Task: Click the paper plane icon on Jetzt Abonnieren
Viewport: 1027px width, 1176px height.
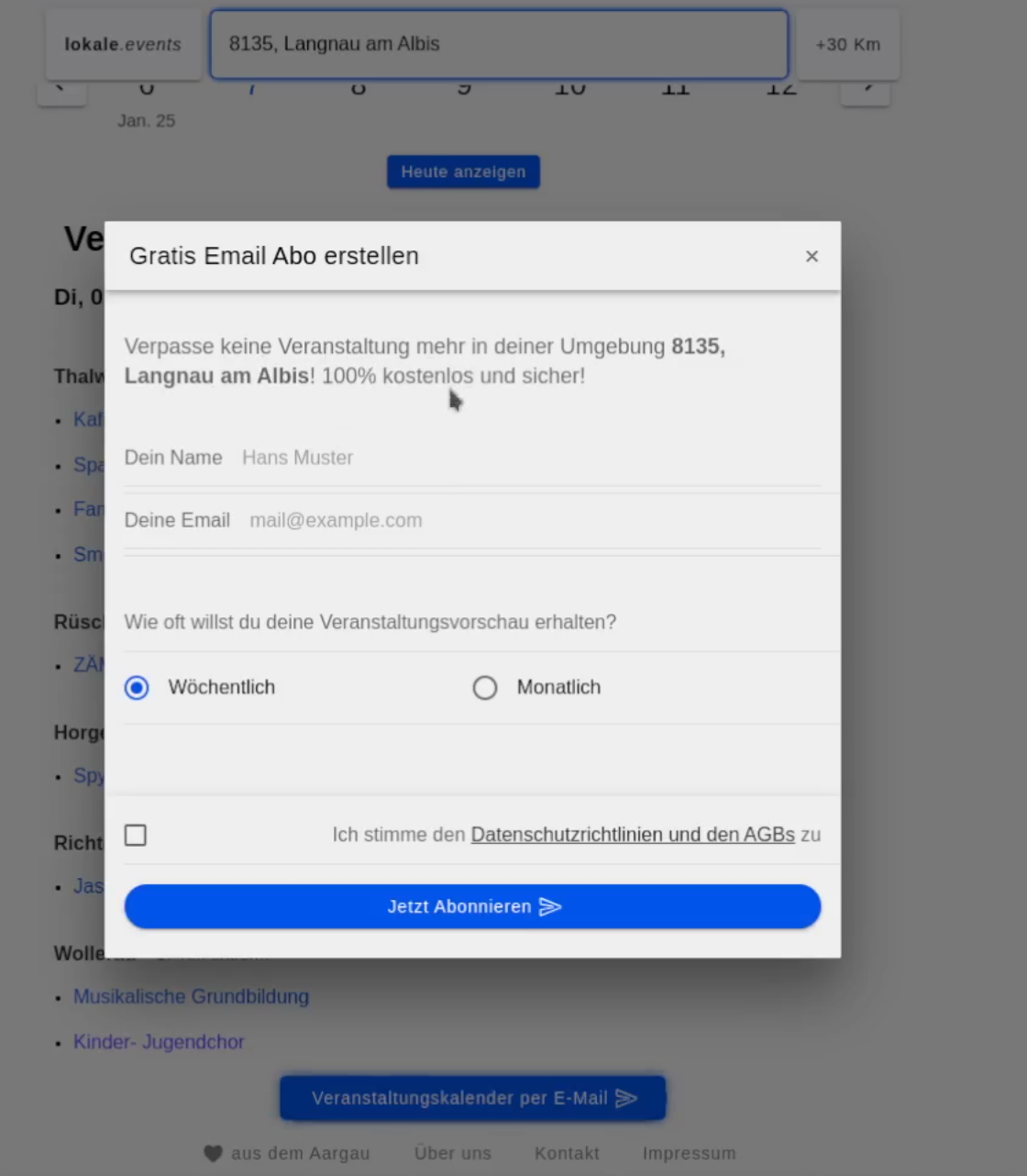Action: [x=550, y=907]
